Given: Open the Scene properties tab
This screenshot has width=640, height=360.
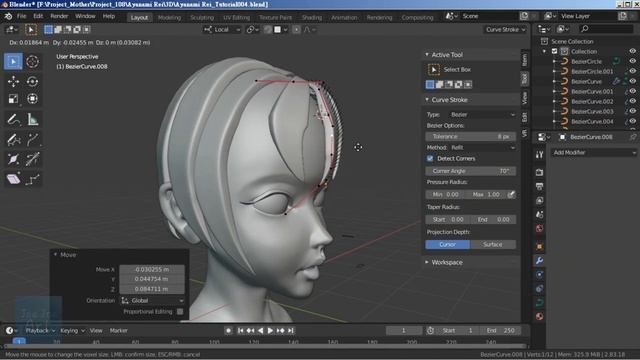Looking at the screenshot, I should [540, 214].
